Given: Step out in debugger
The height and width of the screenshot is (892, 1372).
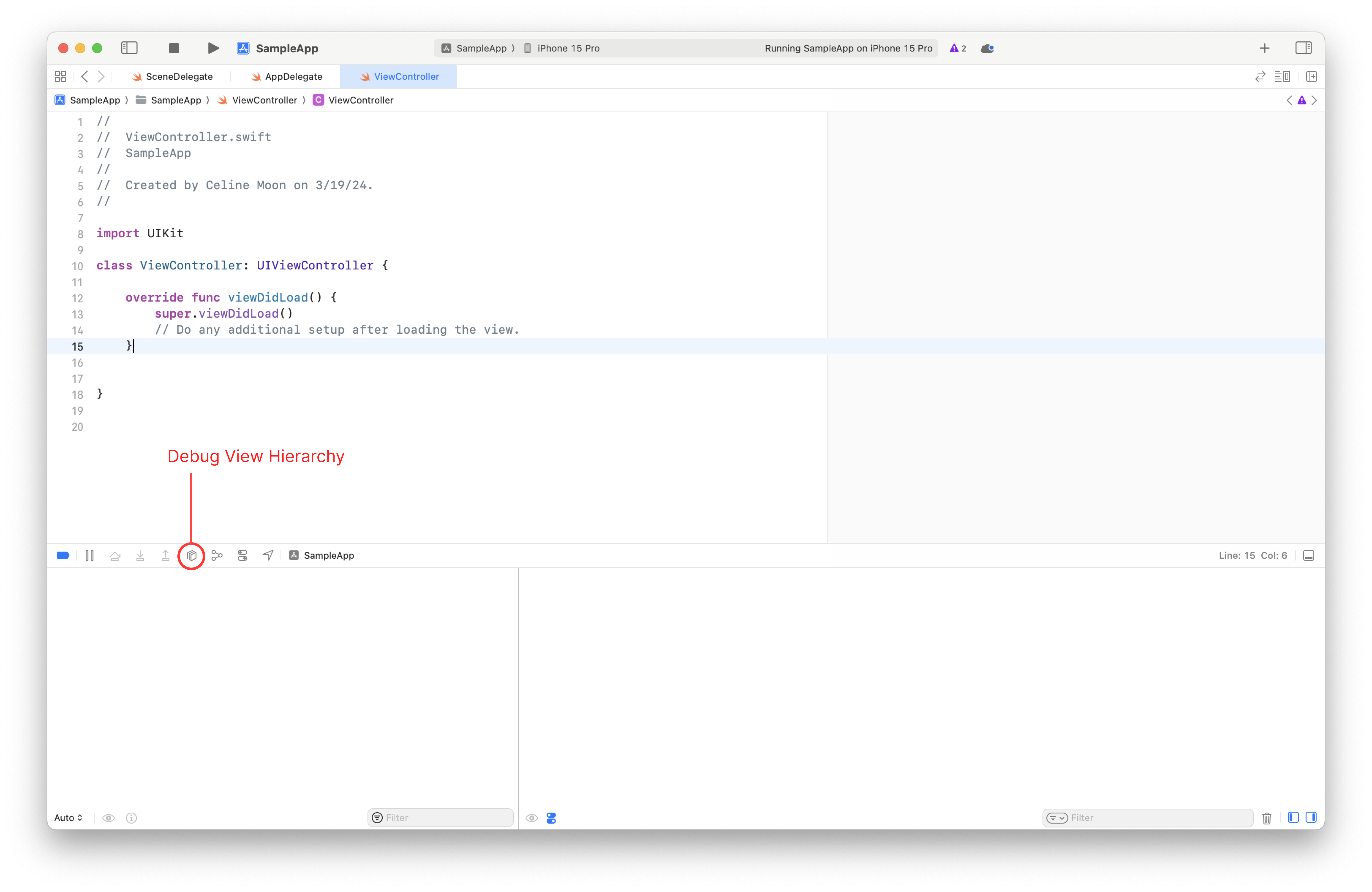Looking at the screenshot, I should (166, 556).
